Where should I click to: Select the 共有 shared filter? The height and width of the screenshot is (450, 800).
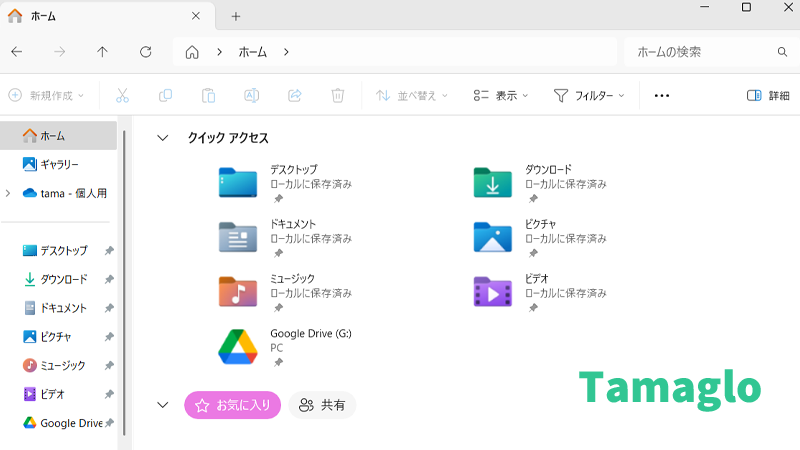pos(322,405)
